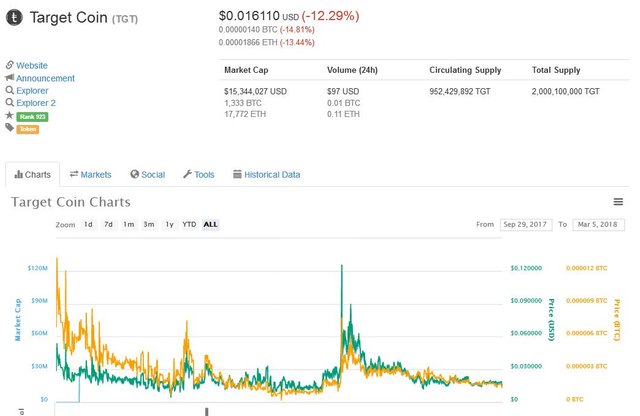Image resolution: width=640 pixels, height=416 pixels.
Task: Open the Explorer link
Action: tap(32, 90)
